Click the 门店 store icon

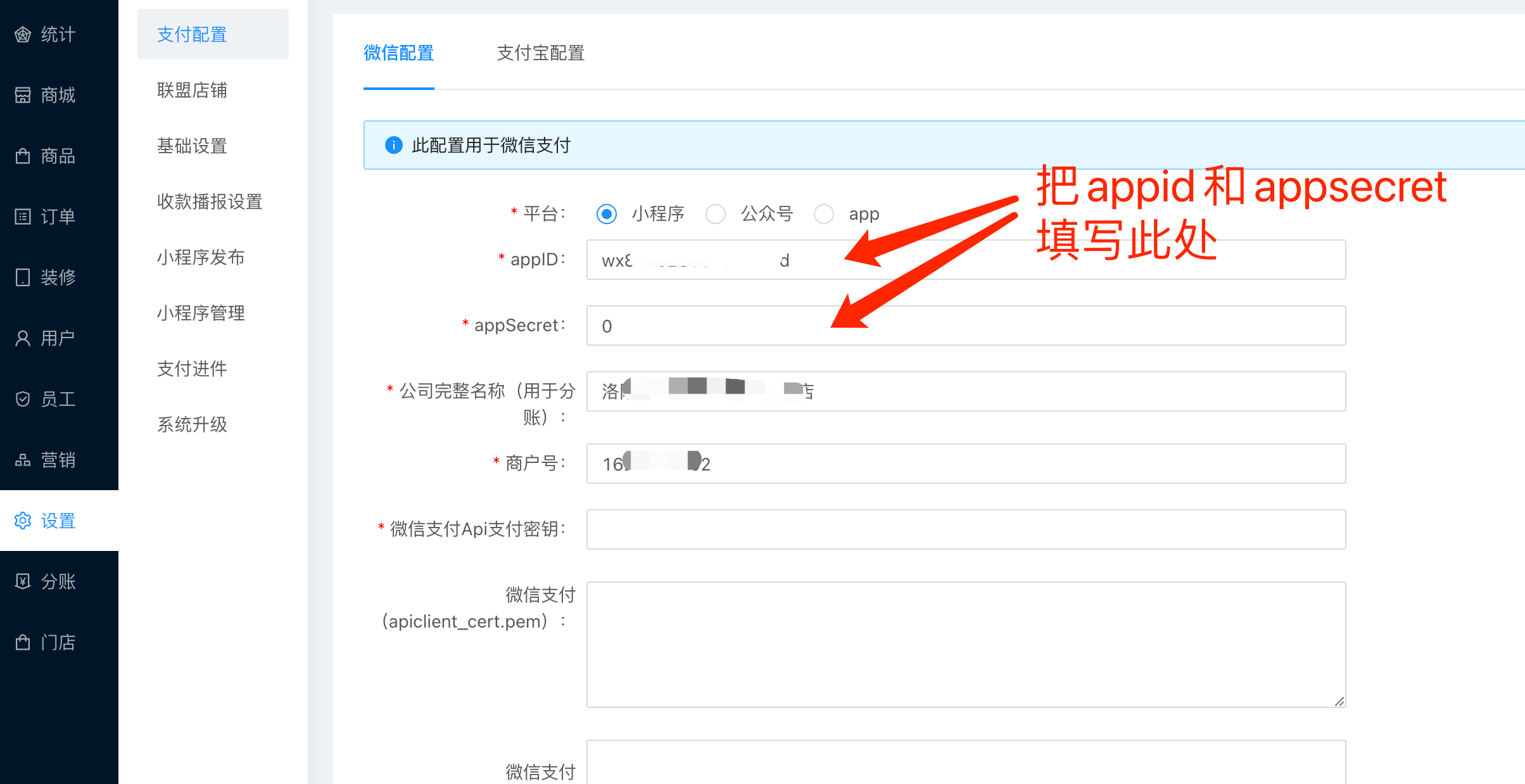click(23, 642)
